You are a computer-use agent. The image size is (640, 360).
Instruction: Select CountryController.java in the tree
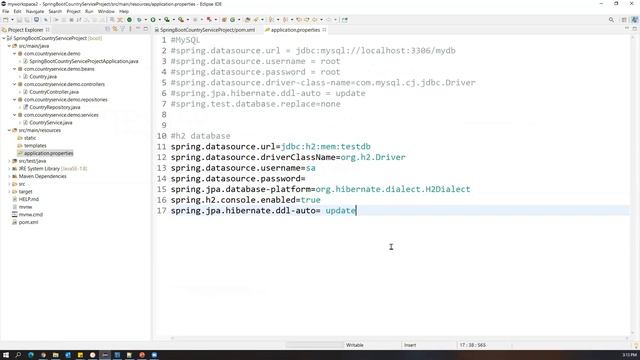[54, 92]
